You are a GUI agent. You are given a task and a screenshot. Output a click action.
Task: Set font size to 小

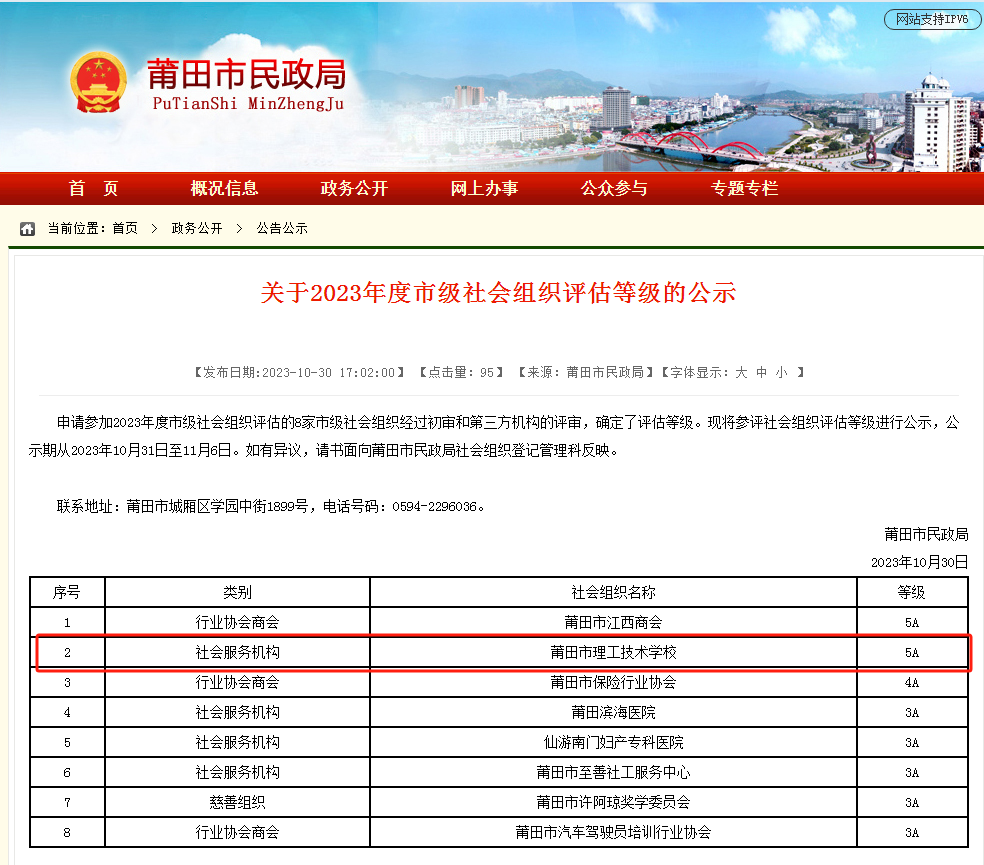coord(781,373)
